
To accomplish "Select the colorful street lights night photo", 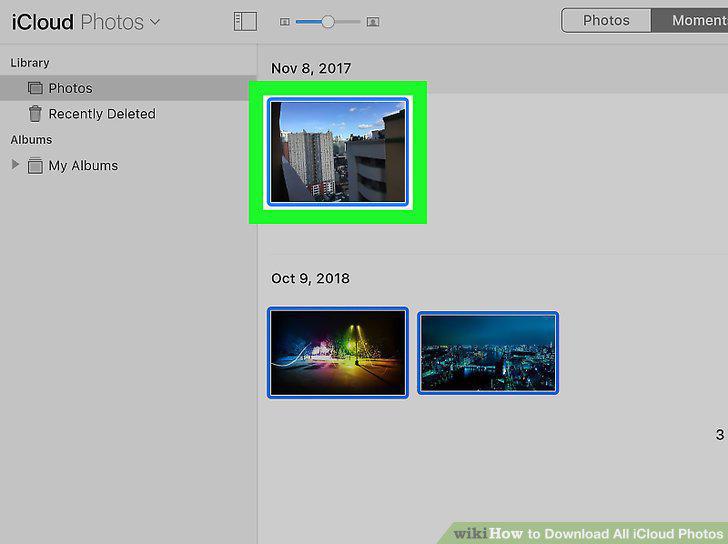I will (x=338, y=353).
